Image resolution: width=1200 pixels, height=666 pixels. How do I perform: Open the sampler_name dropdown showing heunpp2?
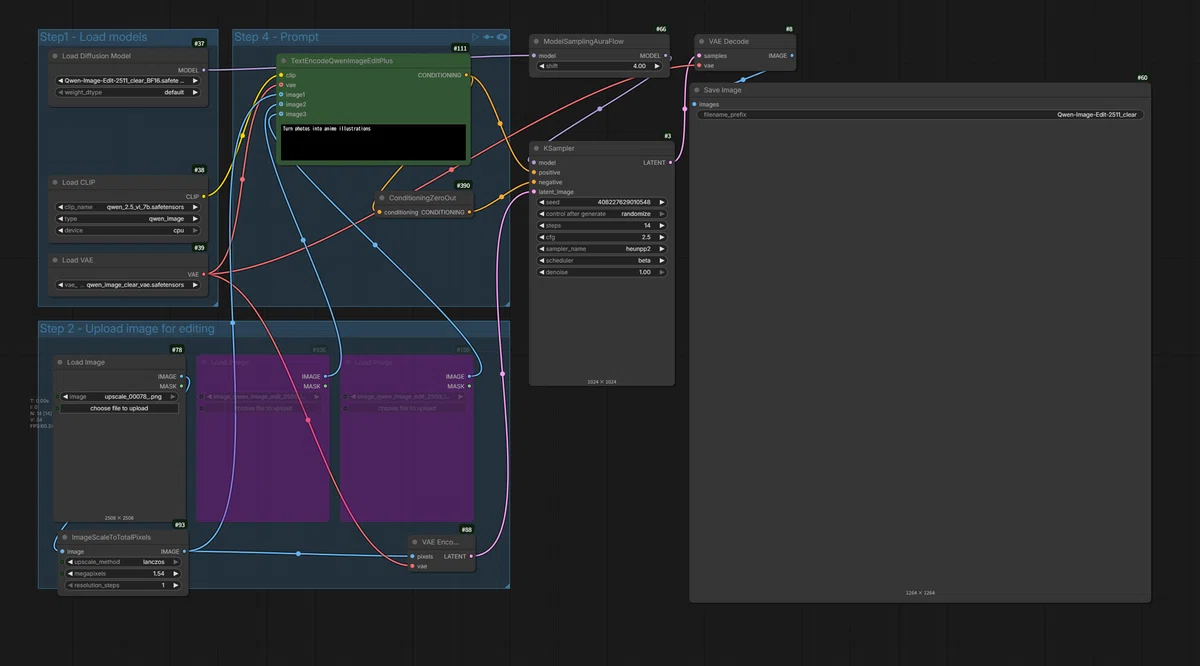click(x=602, y=249)
